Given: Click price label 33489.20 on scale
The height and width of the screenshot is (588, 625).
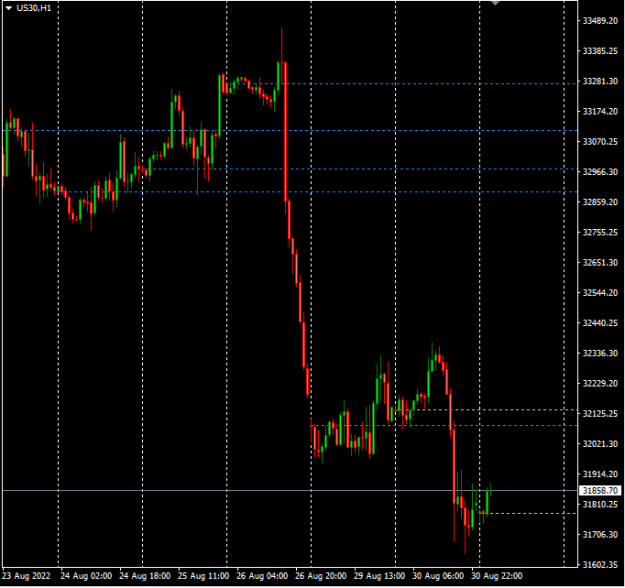Looking at the screenshot, I should point(600,21).
